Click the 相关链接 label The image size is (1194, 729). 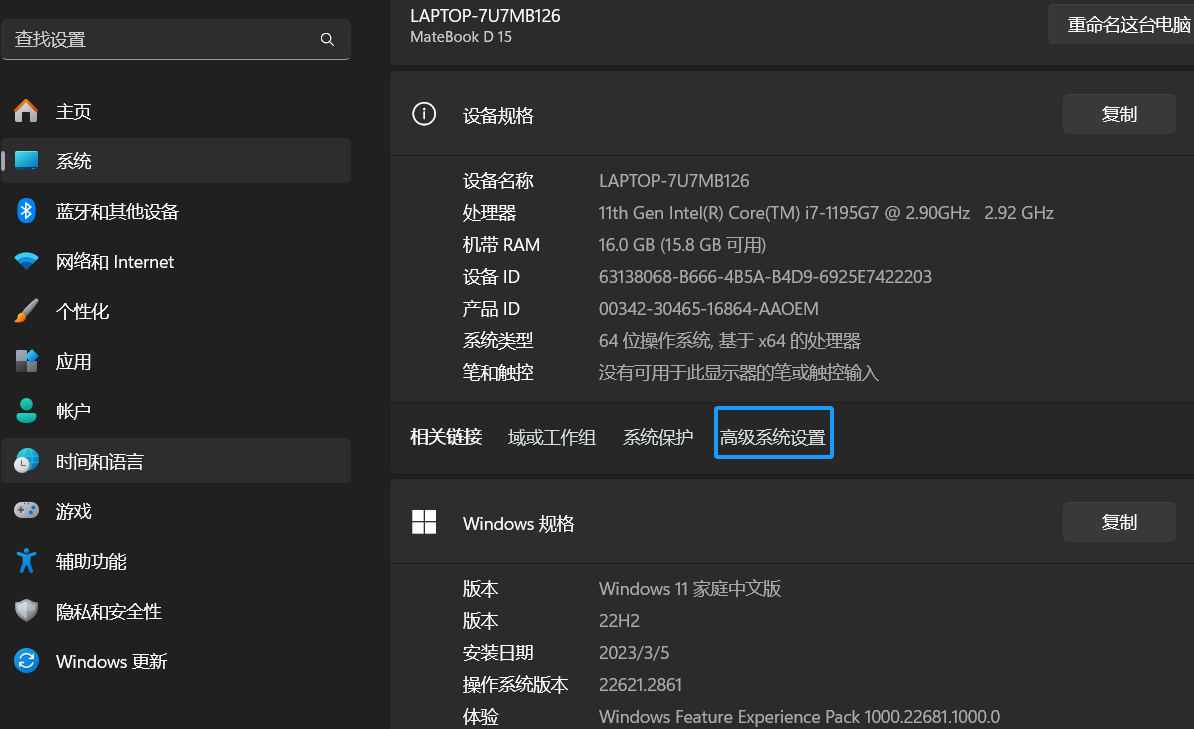click(x=446, y=437)
